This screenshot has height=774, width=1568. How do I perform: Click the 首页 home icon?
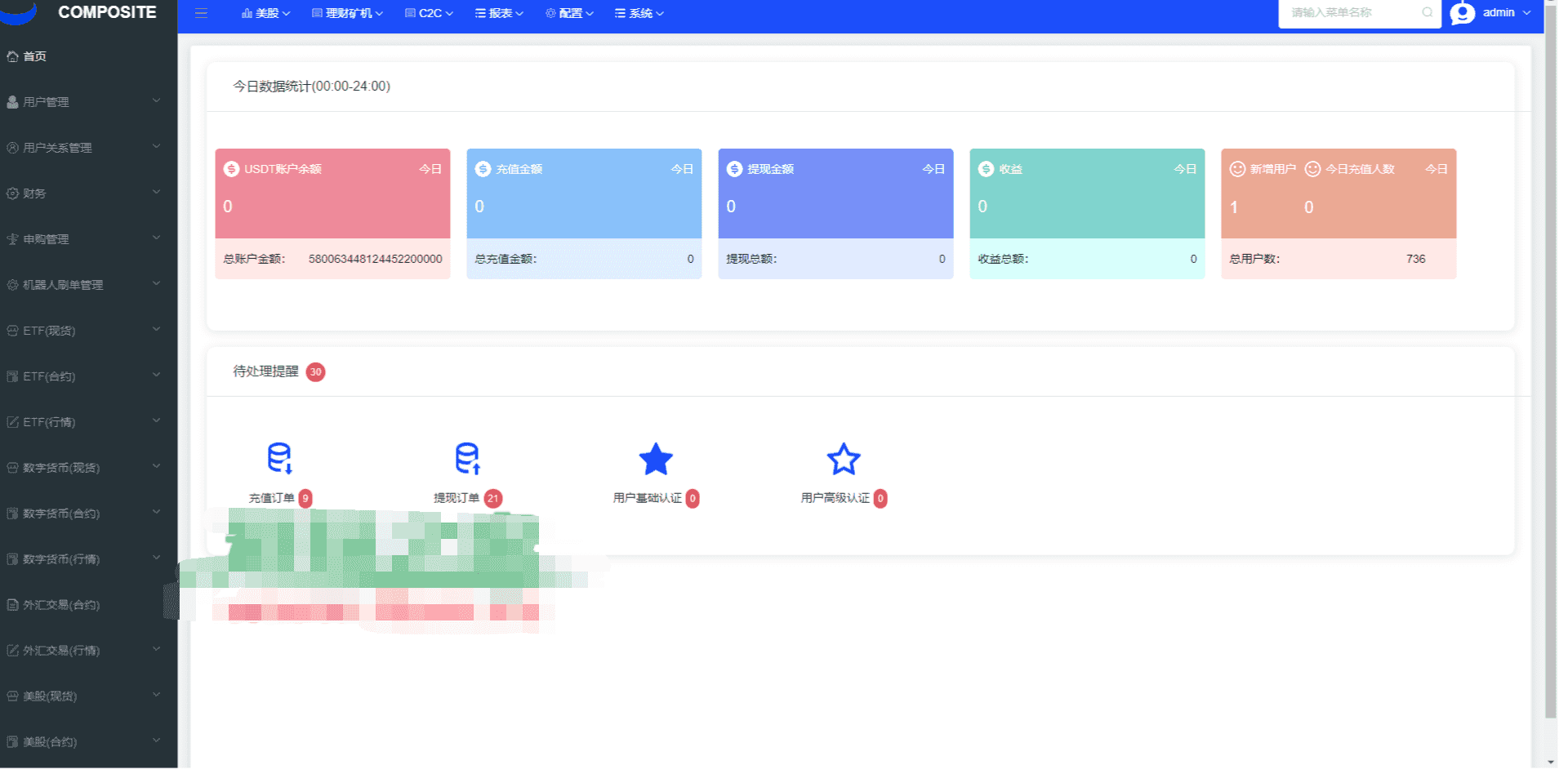[x=13, y=56]
